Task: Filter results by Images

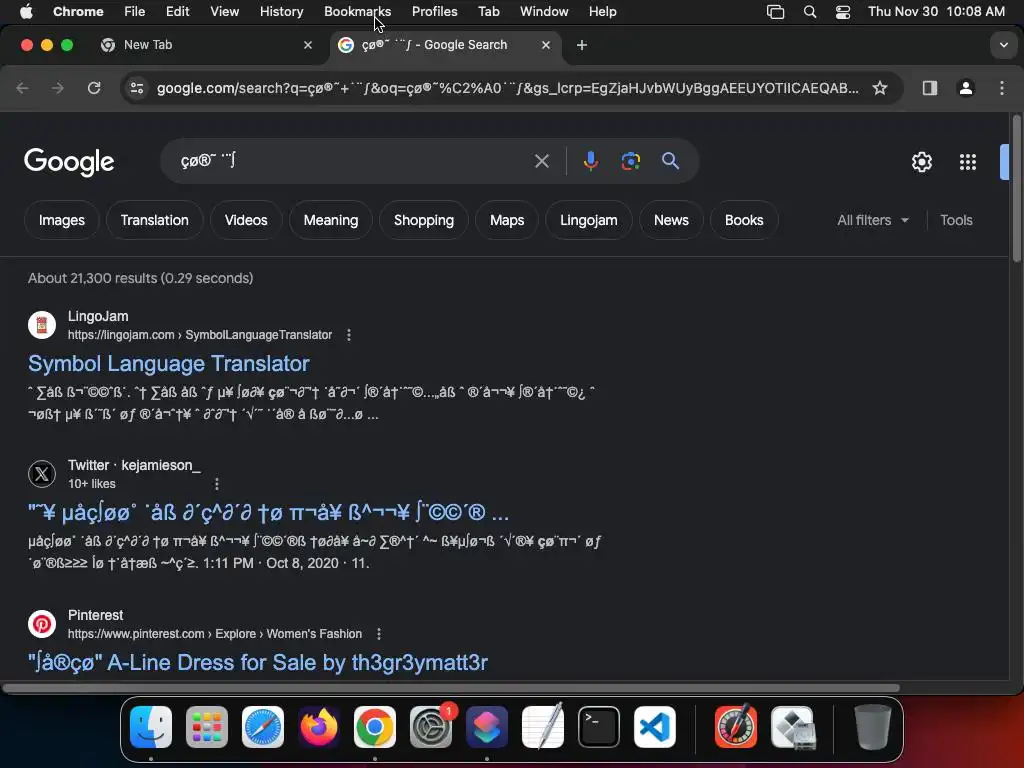Action: point(61,220)
